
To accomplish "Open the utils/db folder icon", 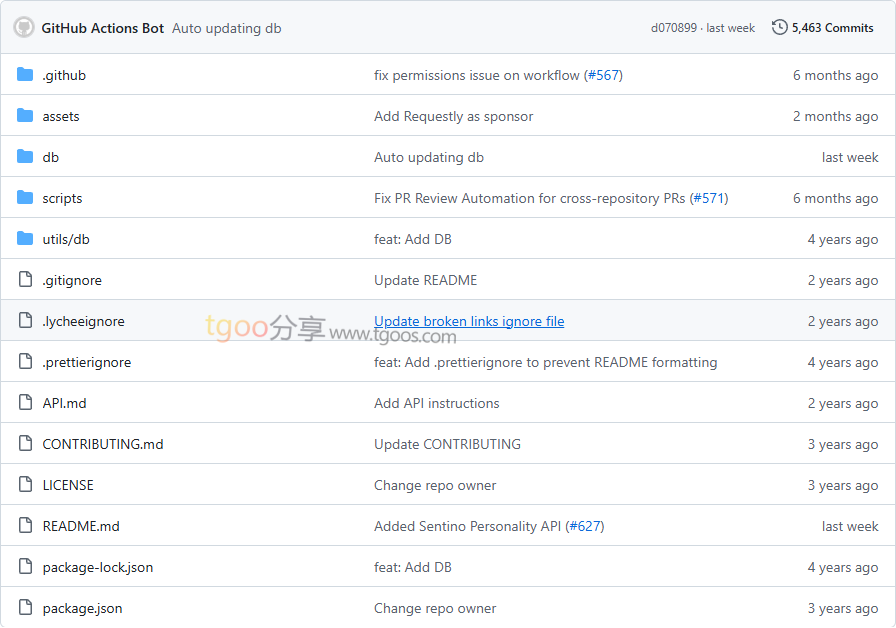I will 25,239.
